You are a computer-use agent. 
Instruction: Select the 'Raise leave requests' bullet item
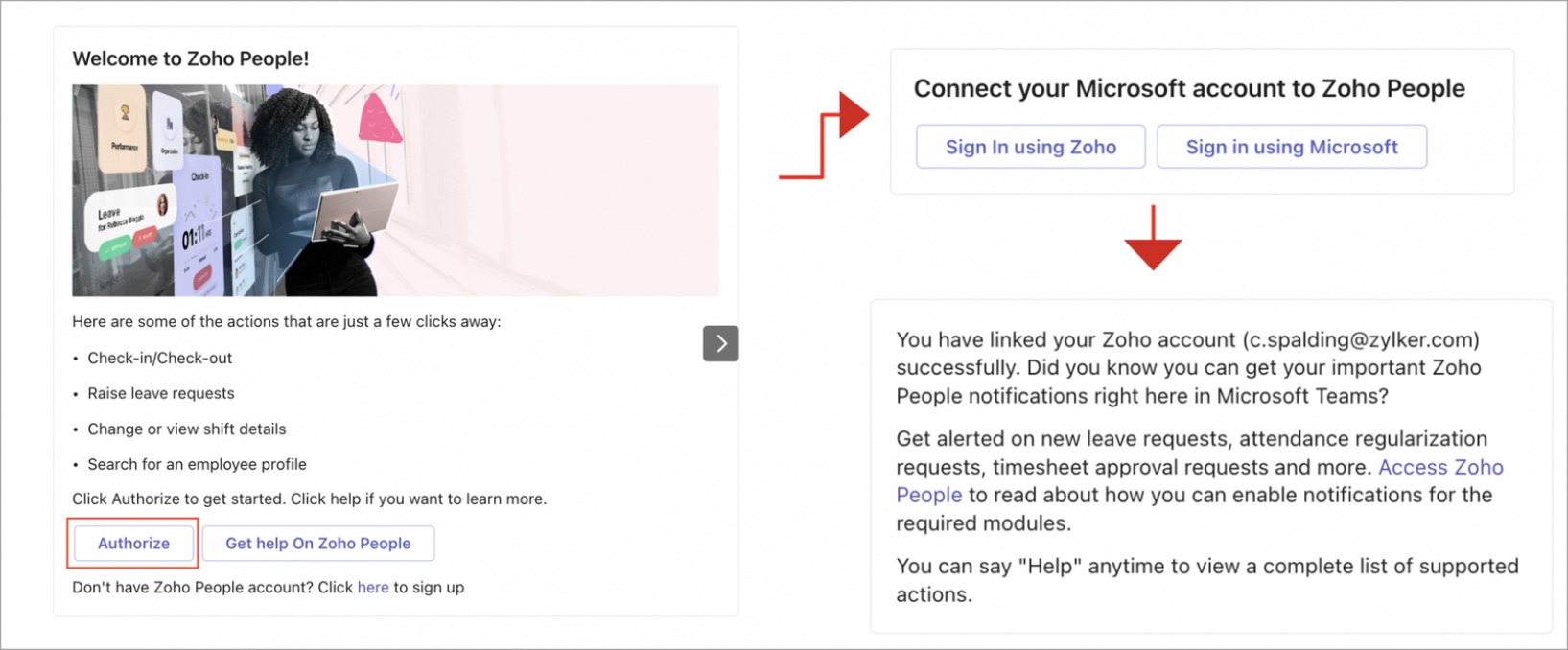click(x=161, y=394)
